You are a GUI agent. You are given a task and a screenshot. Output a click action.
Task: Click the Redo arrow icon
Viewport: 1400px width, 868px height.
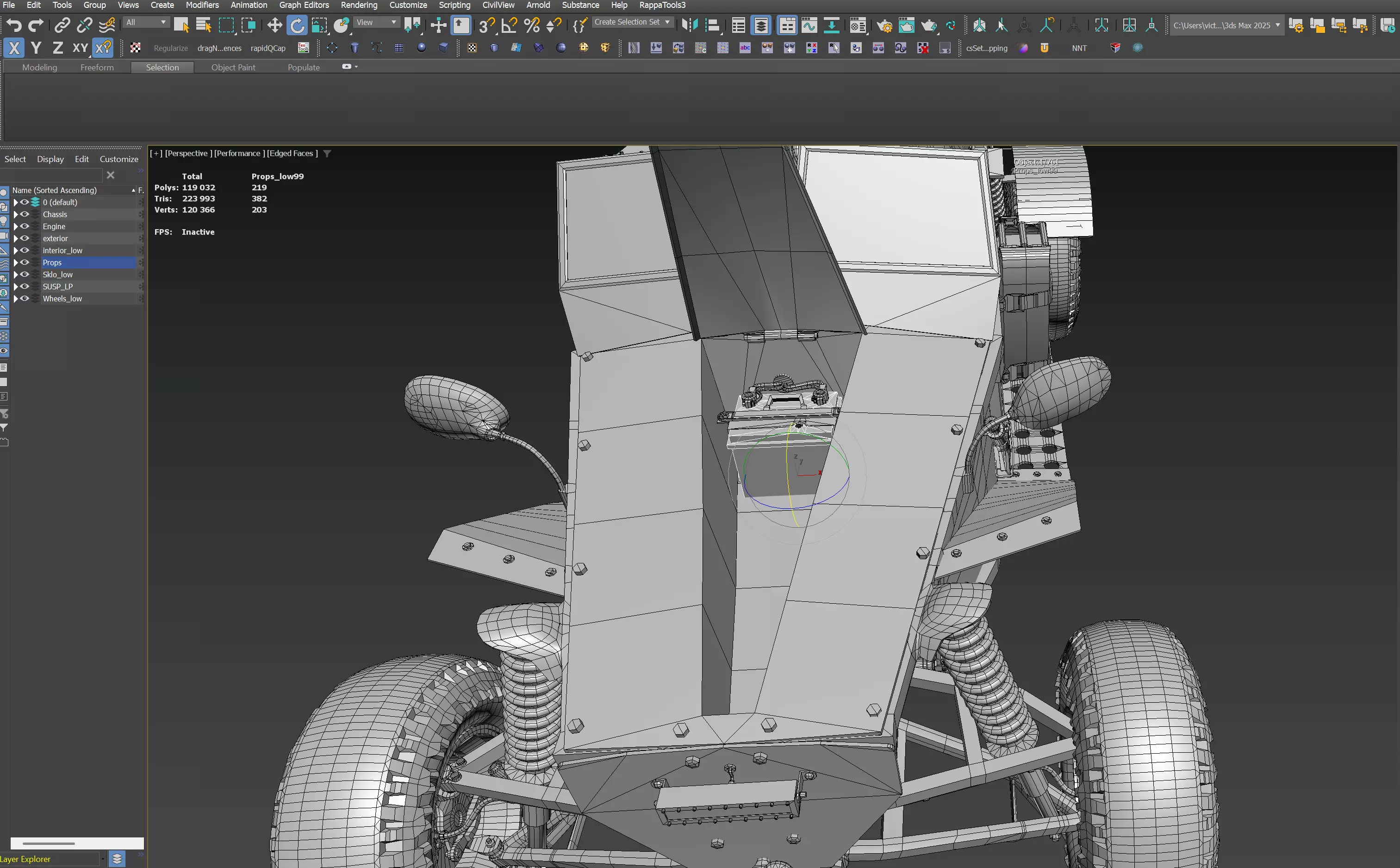pyautogui.click(x=36, y=25)
